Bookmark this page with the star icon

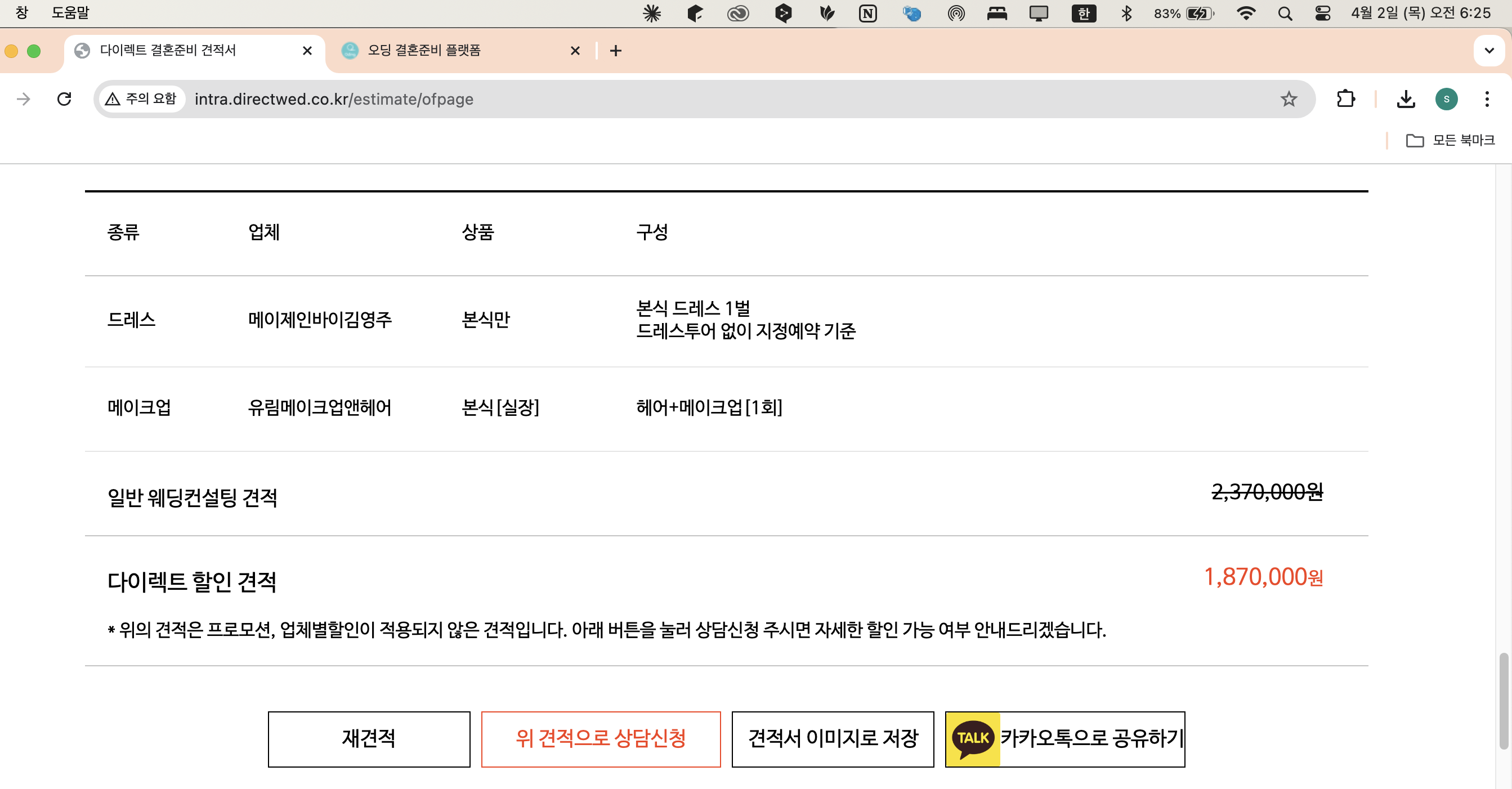tap(1289, 98)
